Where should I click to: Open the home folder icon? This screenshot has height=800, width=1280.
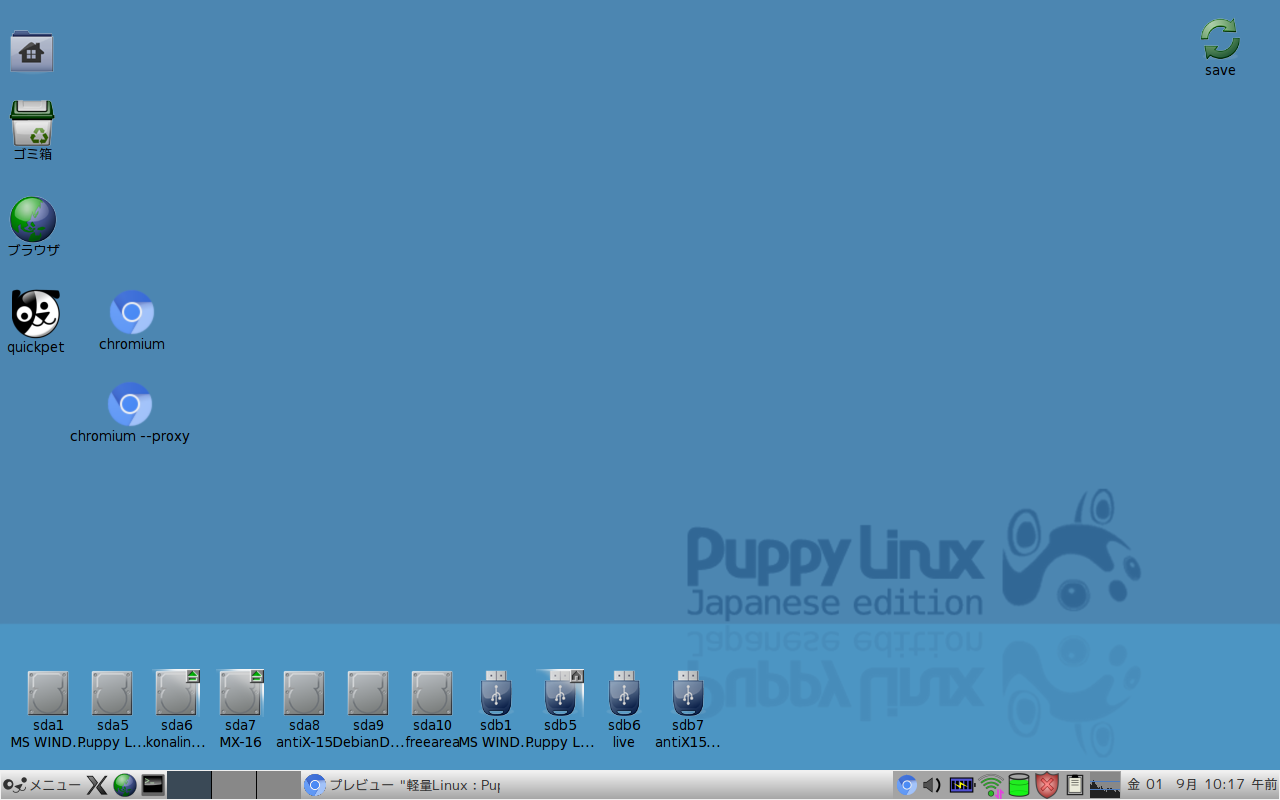tap(32, 51)
